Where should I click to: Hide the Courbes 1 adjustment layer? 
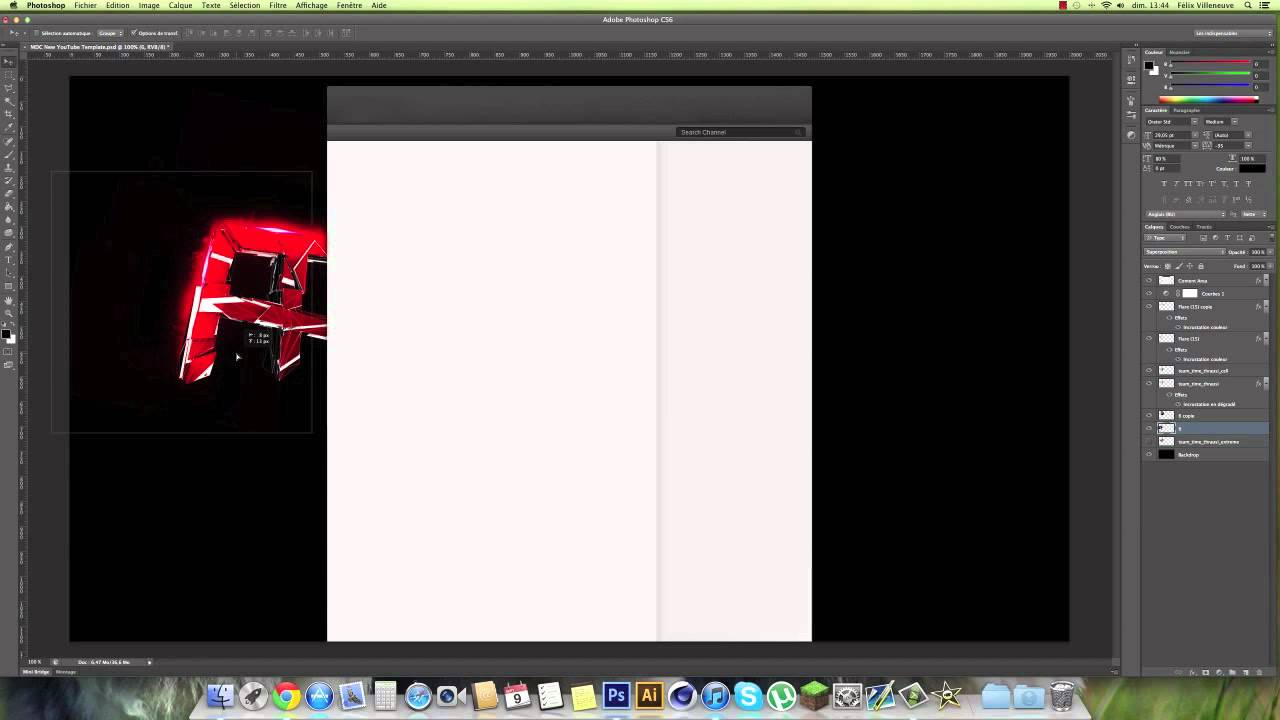point(1149,293)
